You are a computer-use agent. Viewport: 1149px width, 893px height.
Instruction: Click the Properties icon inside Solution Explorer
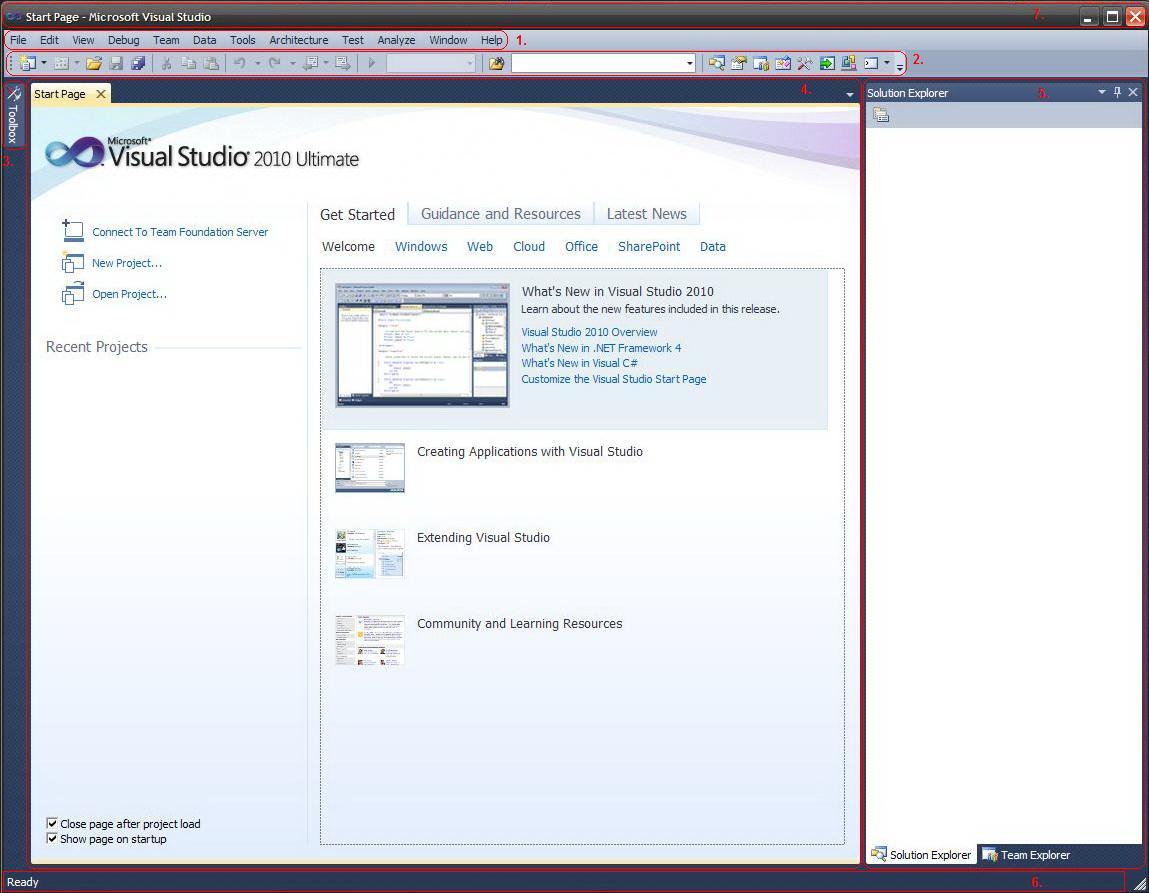(881, 115)
